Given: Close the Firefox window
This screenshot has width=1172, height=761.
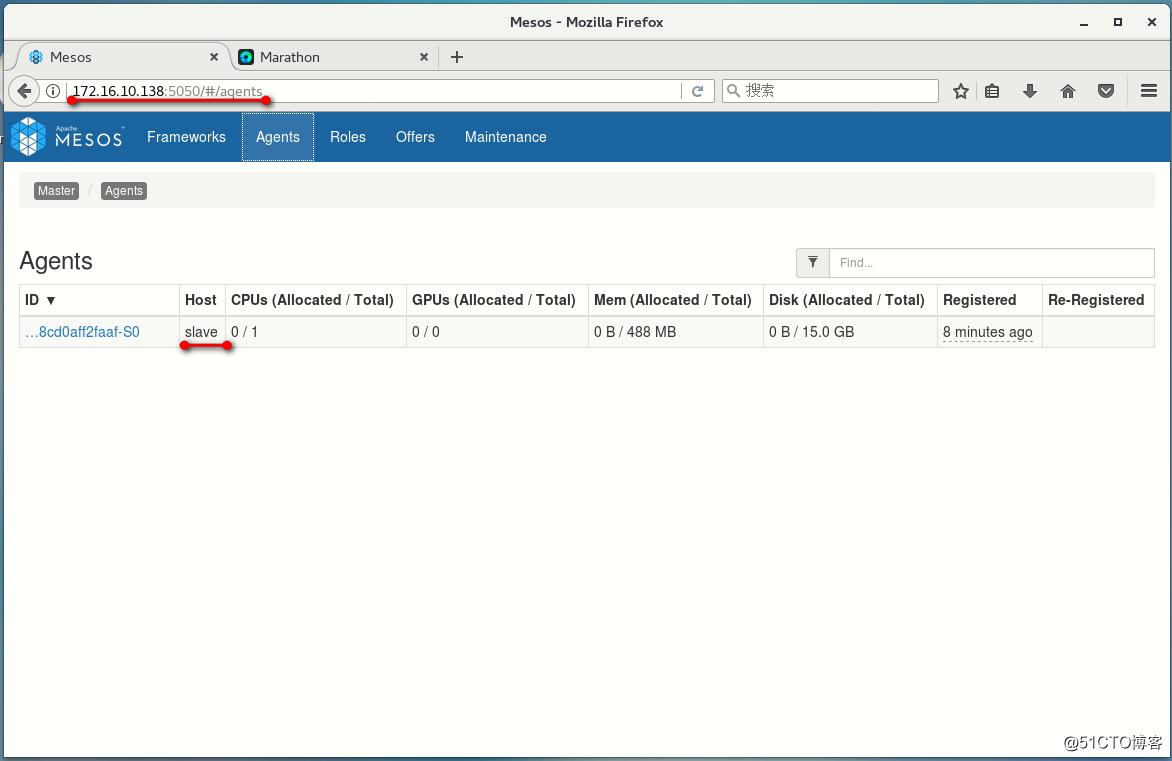Looking at the screenshot, I should coord(1152,22).
